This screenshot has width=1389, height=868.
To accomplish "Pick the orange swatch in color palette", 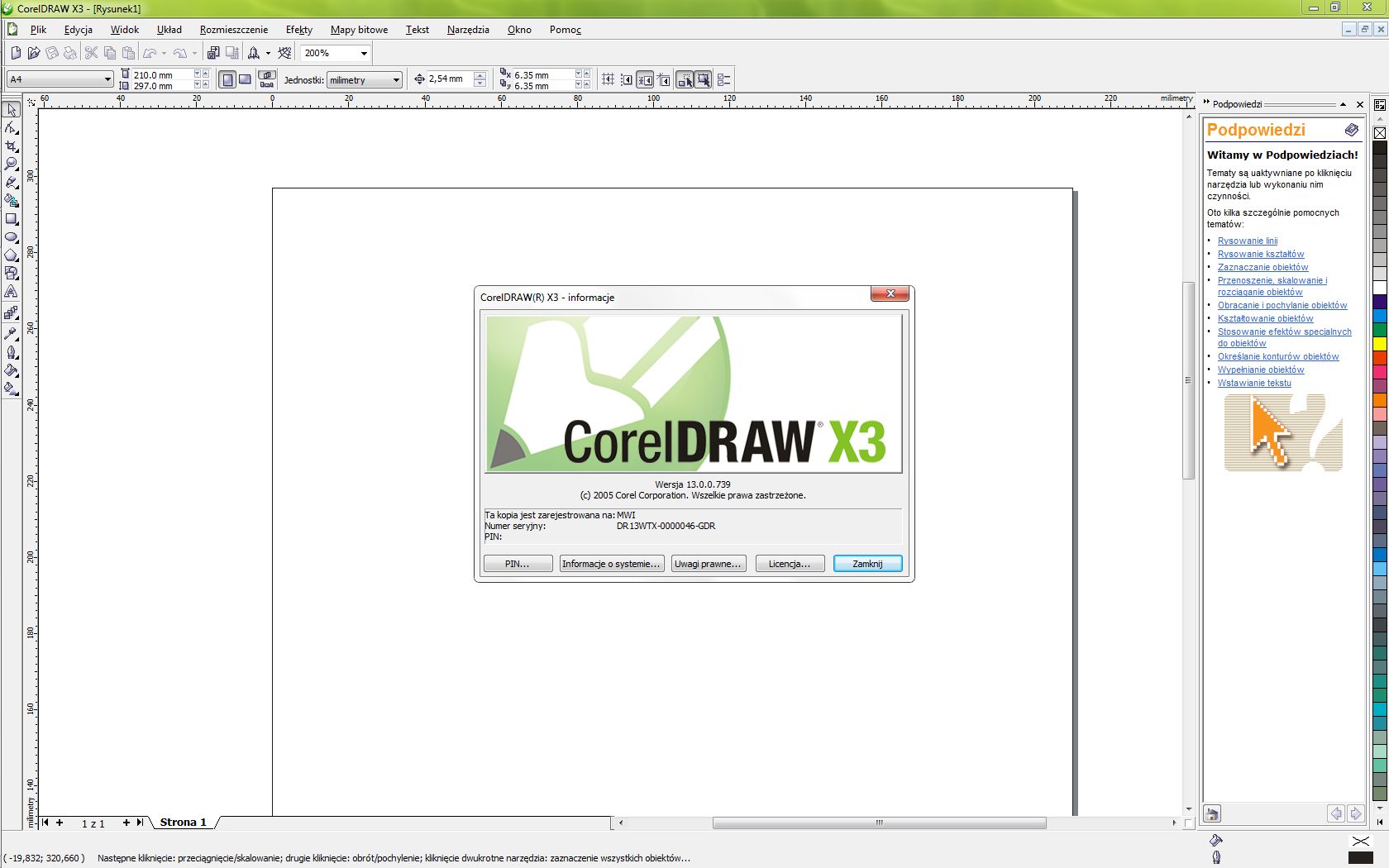I will point(1380,399).
